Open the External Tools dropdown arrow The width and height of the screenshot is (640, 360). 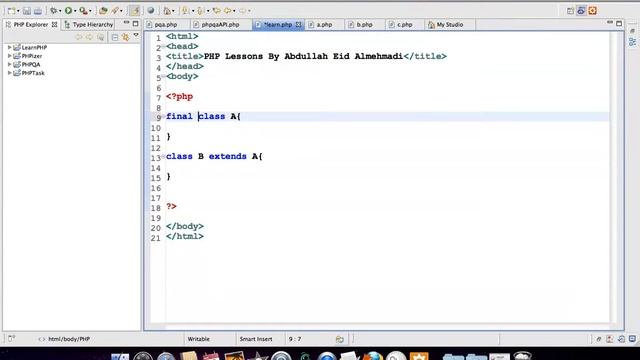(x=90, y=11)
